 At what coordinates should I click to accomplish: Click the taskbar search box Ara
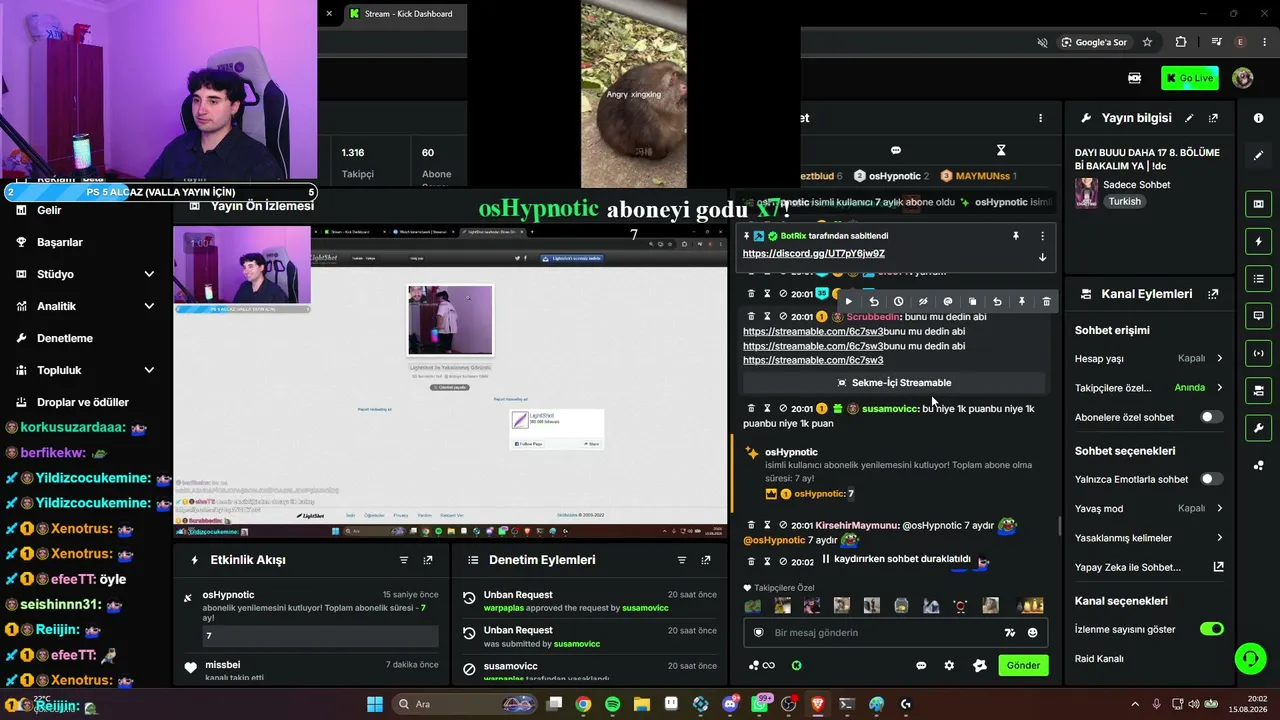coord(464,704)
